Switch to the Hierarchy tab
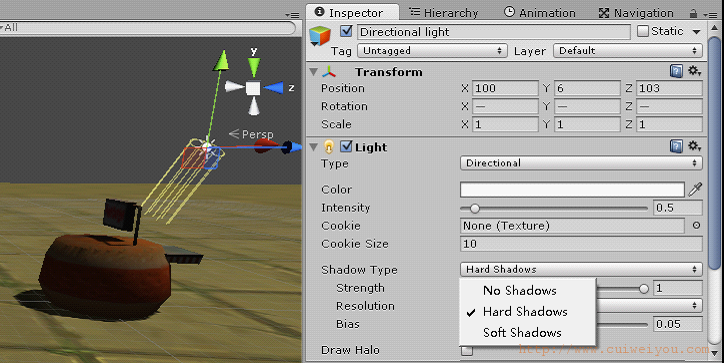Screen dimensions: 724x363 click(444, 13)
